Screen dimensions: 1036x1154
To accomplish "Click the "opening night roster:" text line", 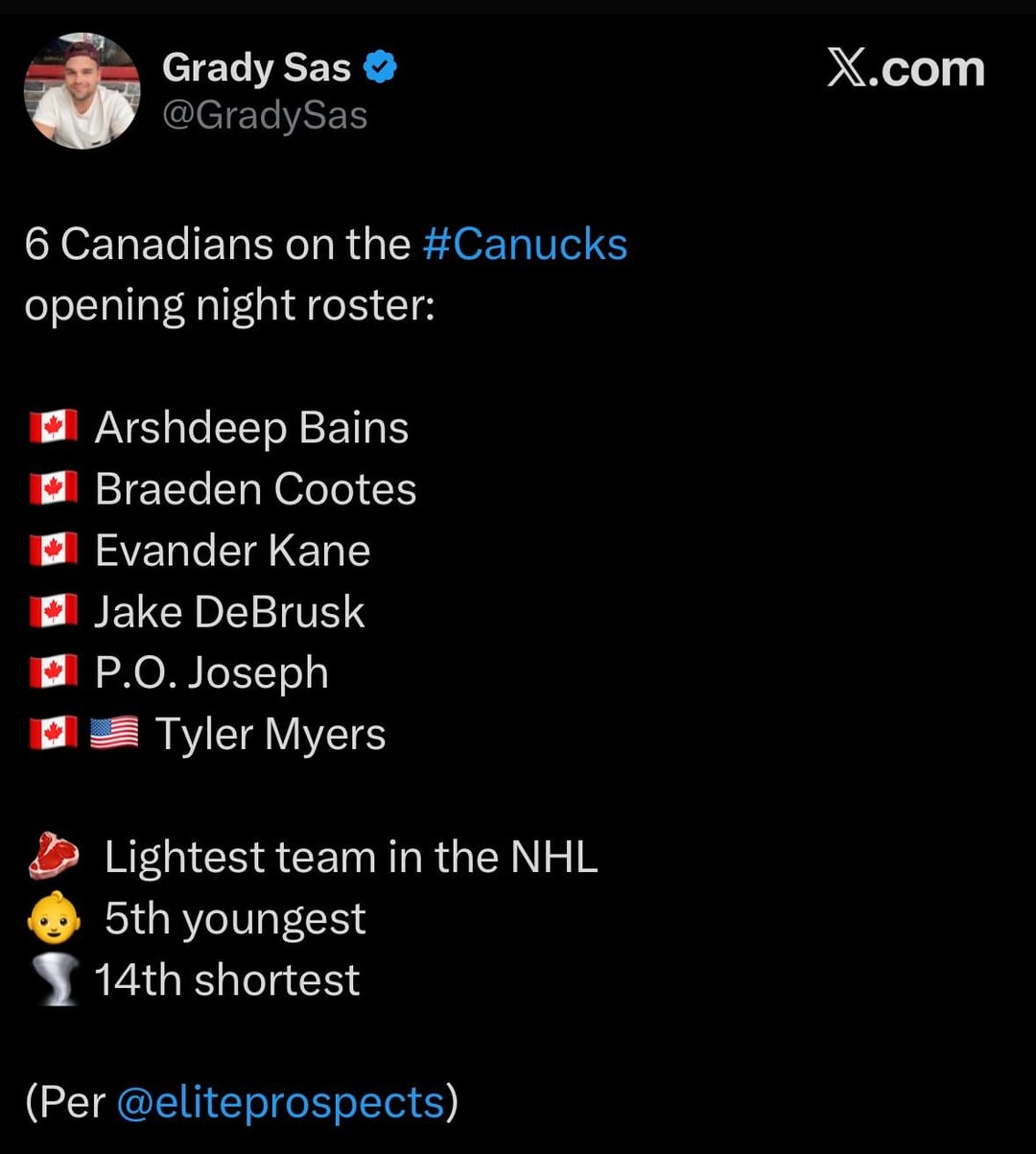I will pyautogui.click(x=229, y=305).
